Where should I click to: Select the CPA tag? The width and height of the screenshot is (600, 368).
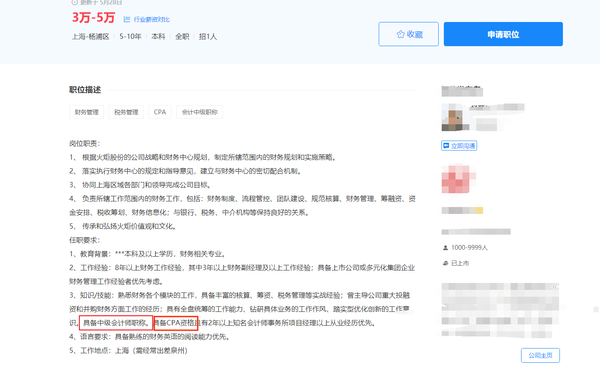[x=160, y=112]
